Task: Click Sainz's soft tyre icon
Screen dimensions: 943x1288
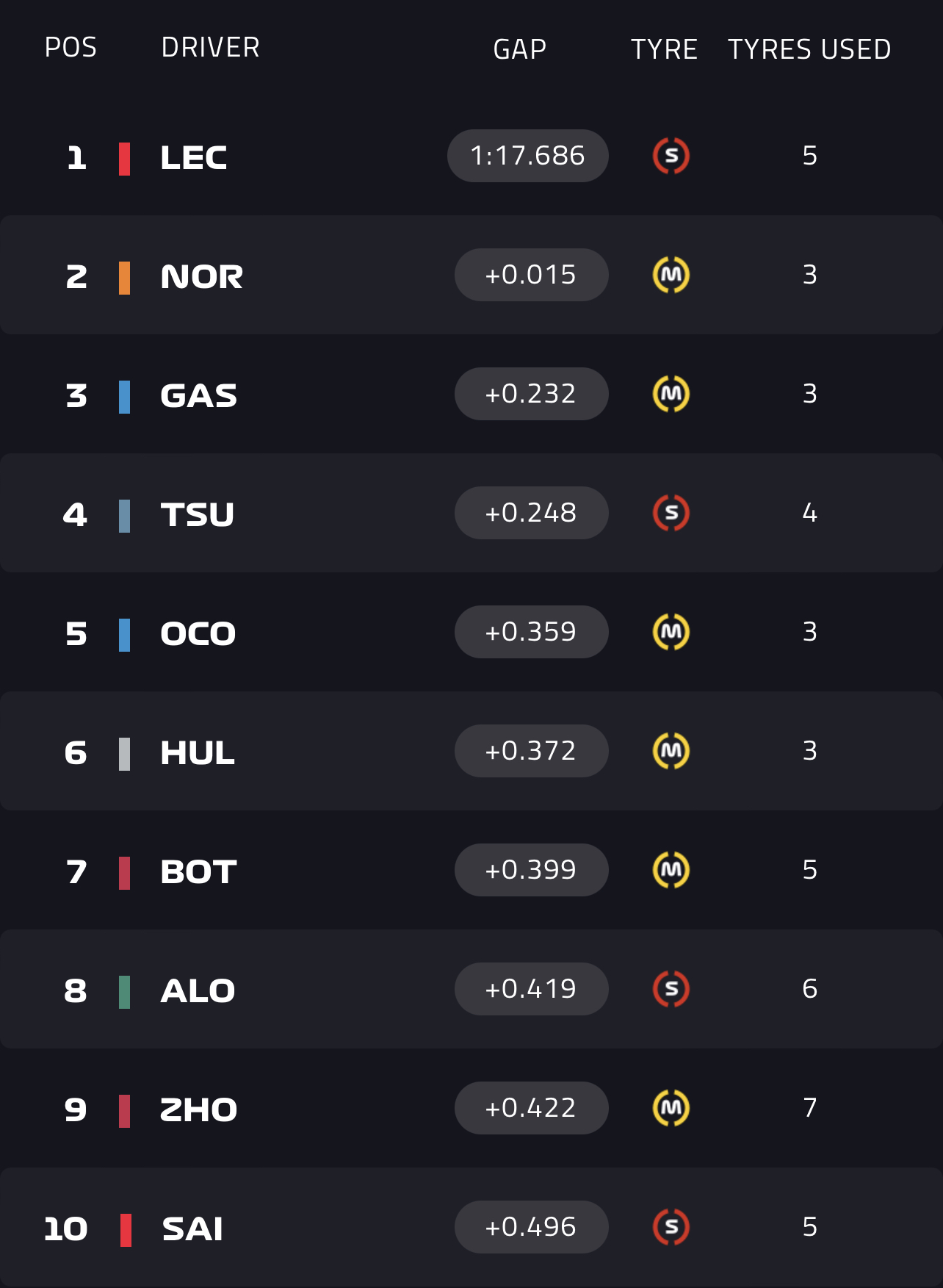Action: click(671, 1227)
